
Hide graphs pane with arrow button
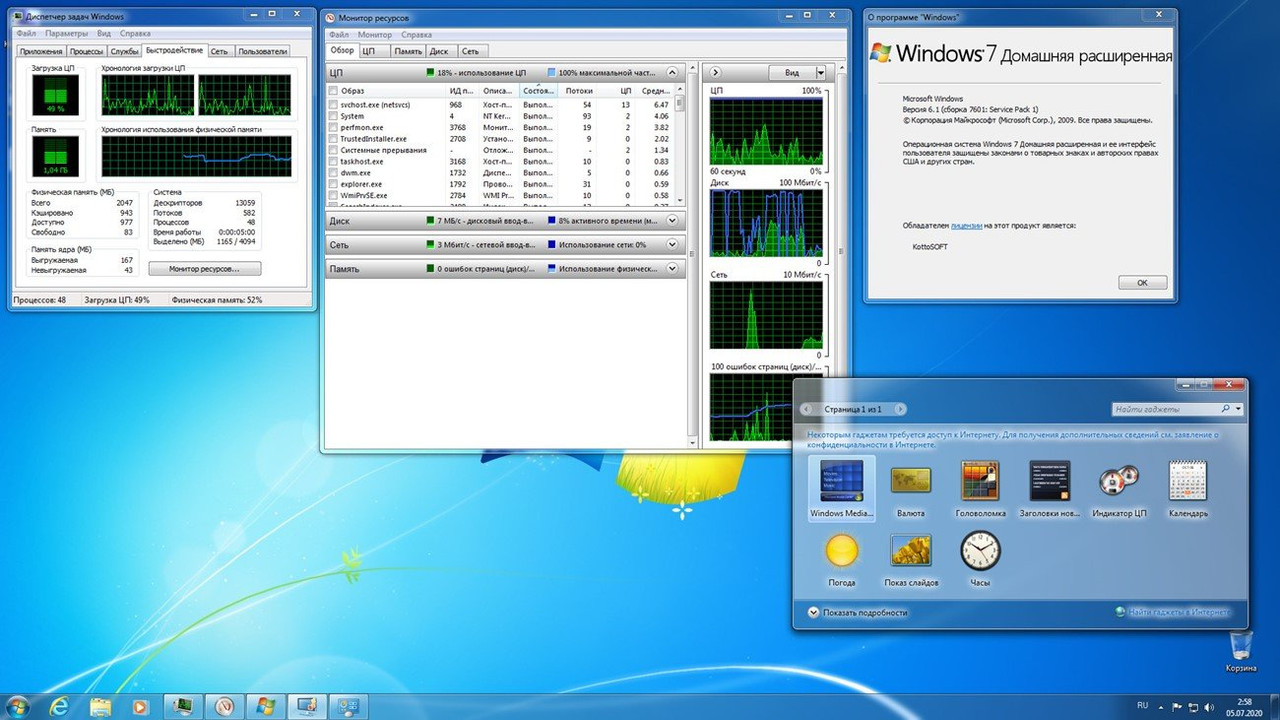point(717,73)
